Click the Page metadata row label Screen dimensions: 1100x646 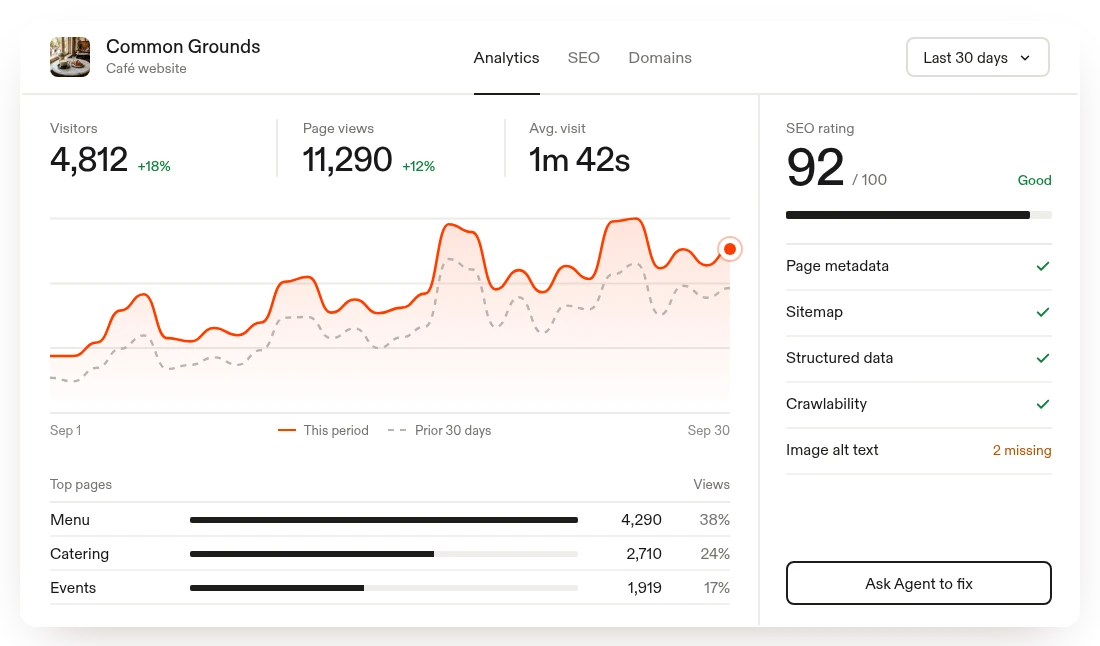(838, 266)
